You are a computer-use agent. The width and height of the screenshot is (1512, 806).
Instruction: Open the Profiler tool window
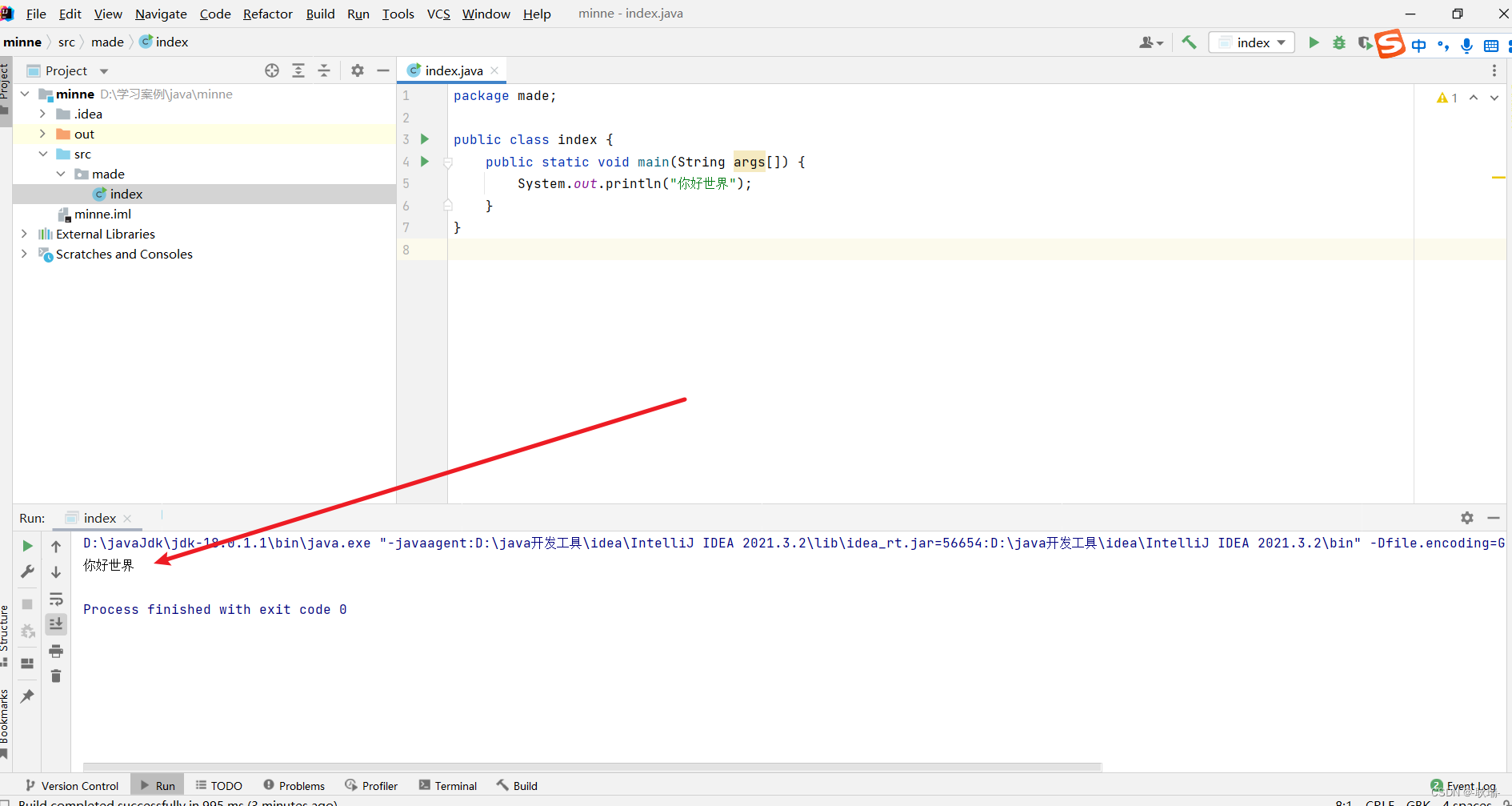point(371,786)
